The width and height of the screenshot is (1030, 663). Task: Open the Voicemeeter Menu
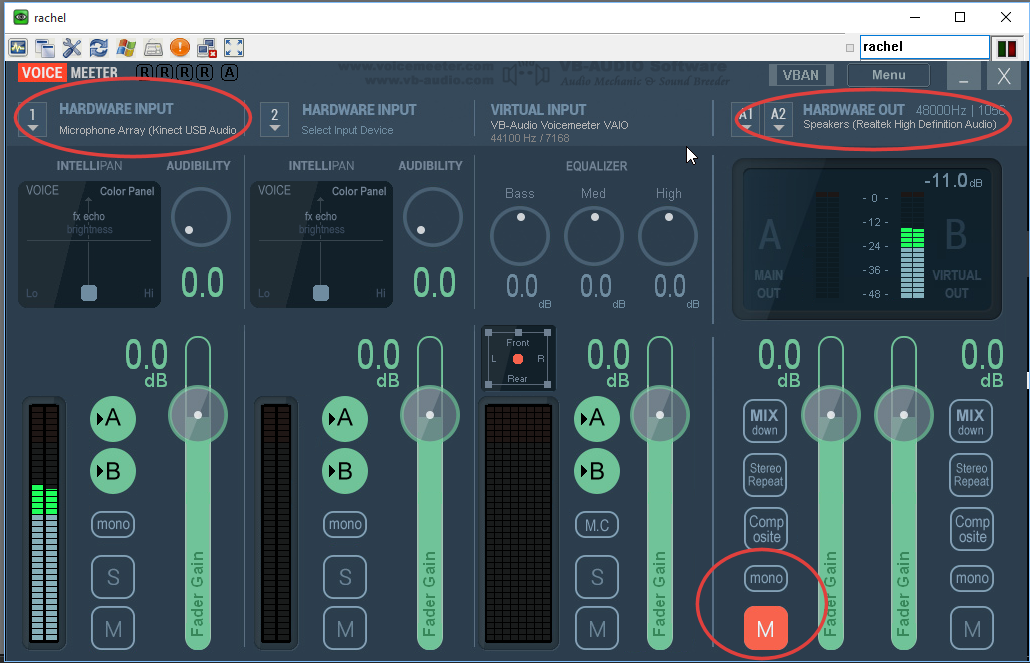coord(888,75)
